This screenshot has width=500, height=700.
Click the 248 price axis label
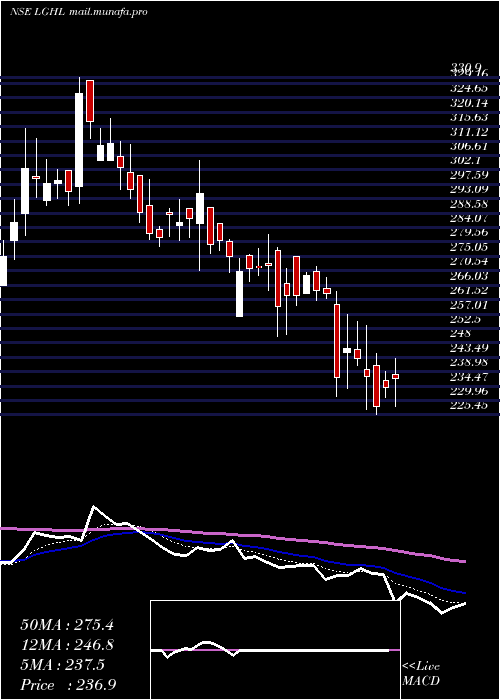point(461,333)
